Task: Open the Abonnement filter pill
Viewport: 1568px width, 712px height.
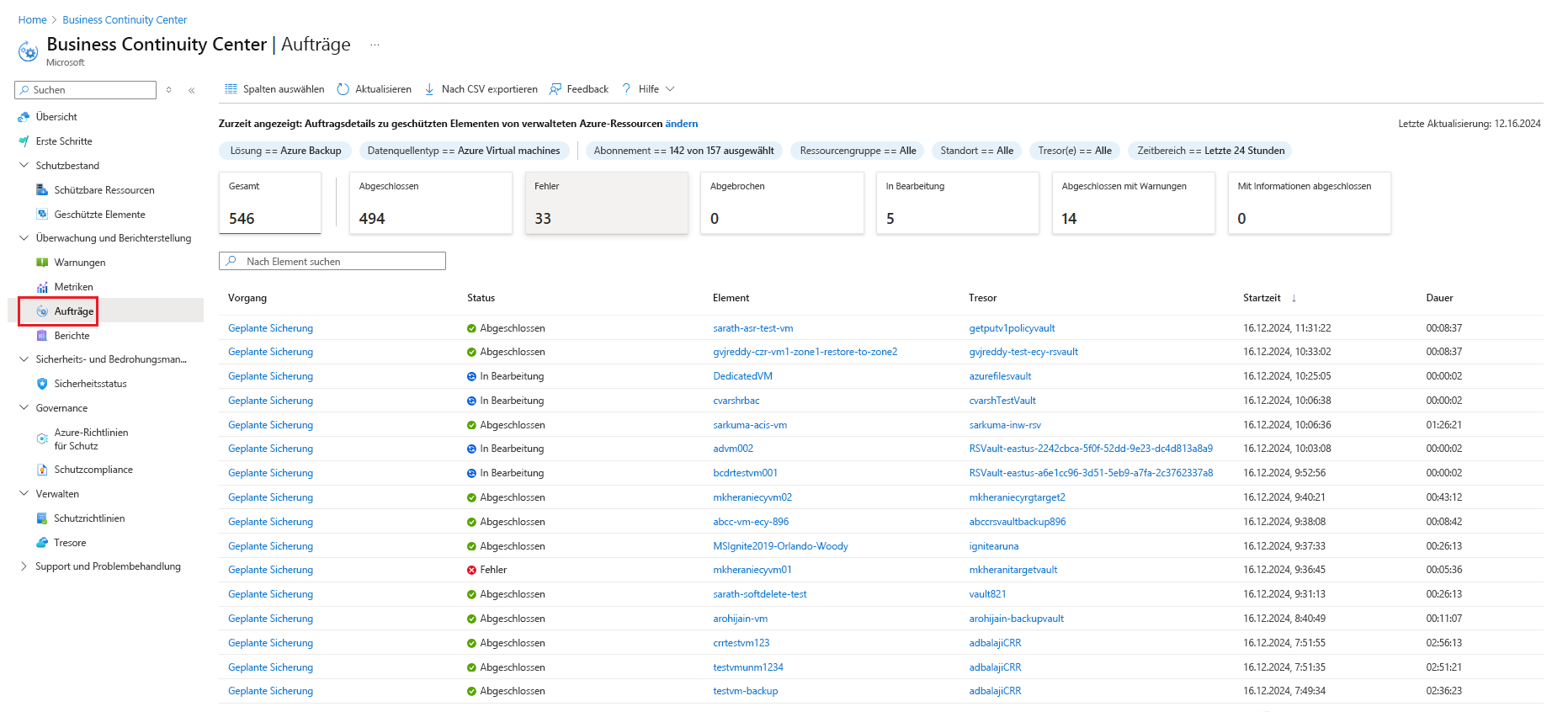Action: point(684,151)
